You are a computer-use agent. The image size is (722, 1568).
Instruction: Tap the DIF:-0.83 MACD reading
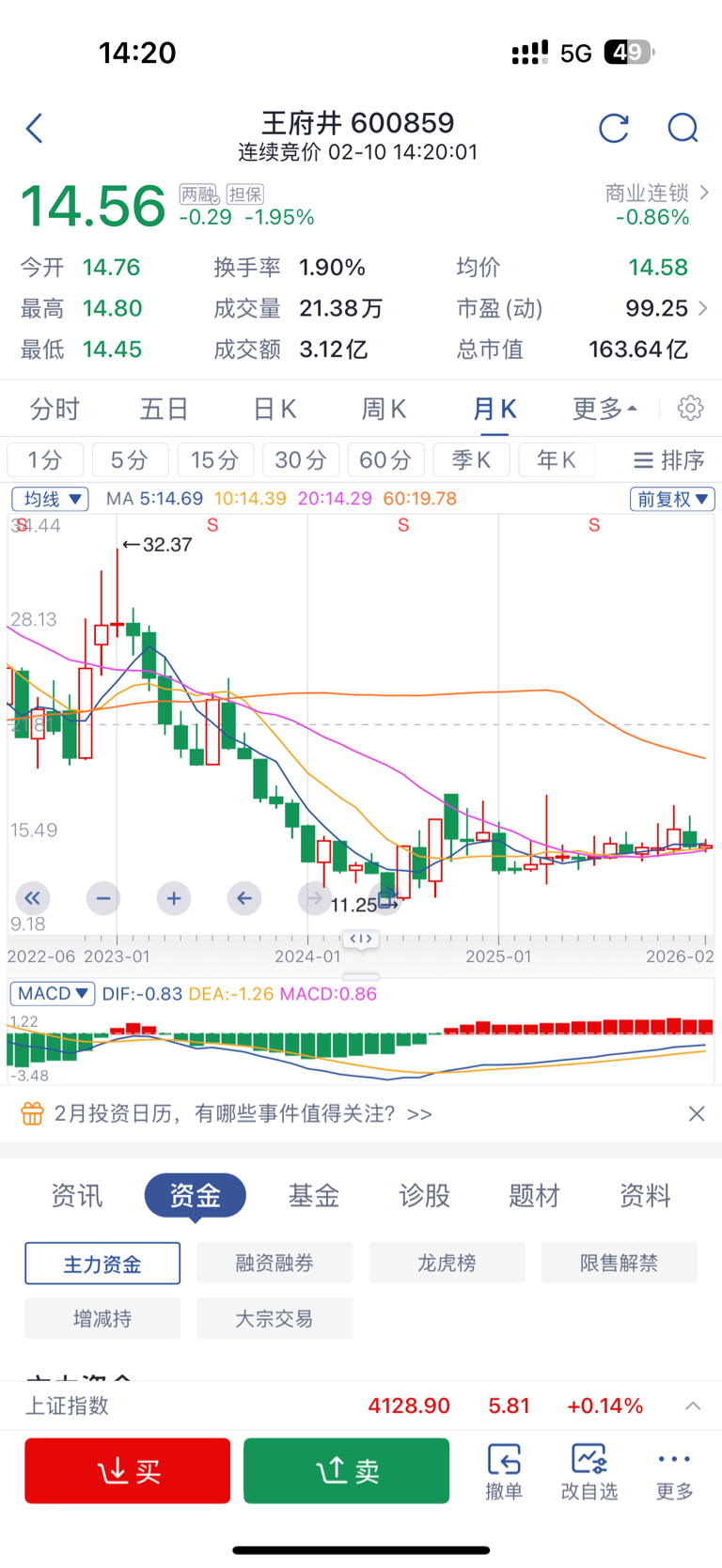click(x=142, y=994)
